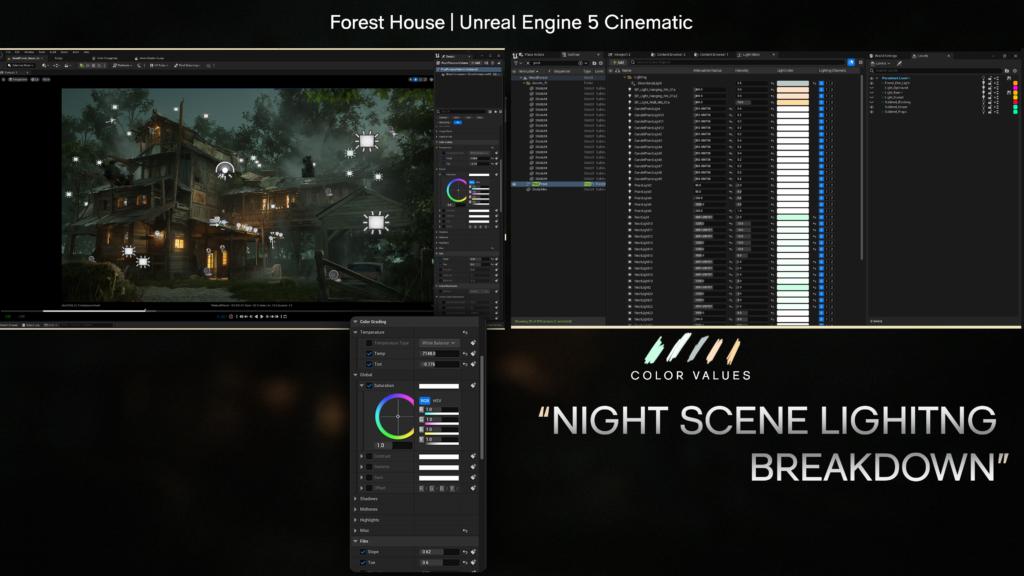Image resolution: width=1024 pixels, height=576 pixels.
Task: Click the Outliner settings gear icon
Action: [x=601, y=64]
